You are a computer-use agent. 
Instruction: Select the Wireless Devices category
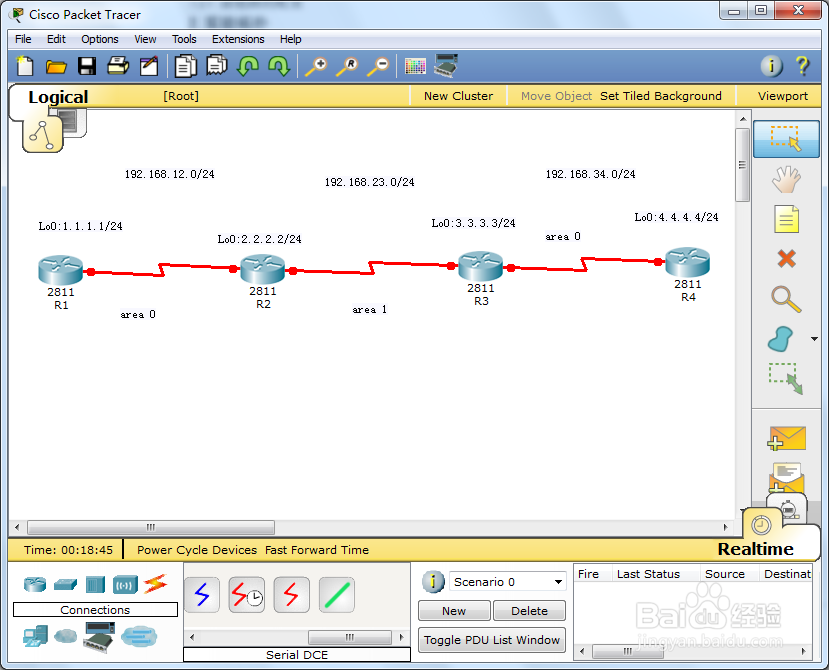point(125,585)
